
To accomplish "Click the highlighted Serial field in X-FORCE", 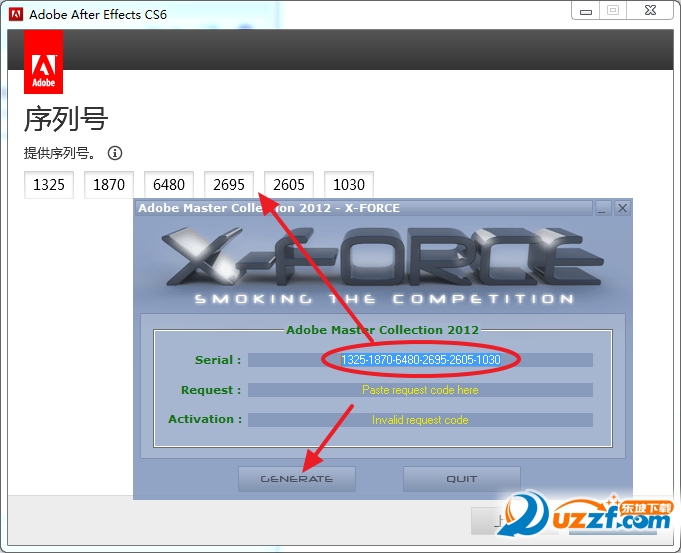I will [420, 360].
